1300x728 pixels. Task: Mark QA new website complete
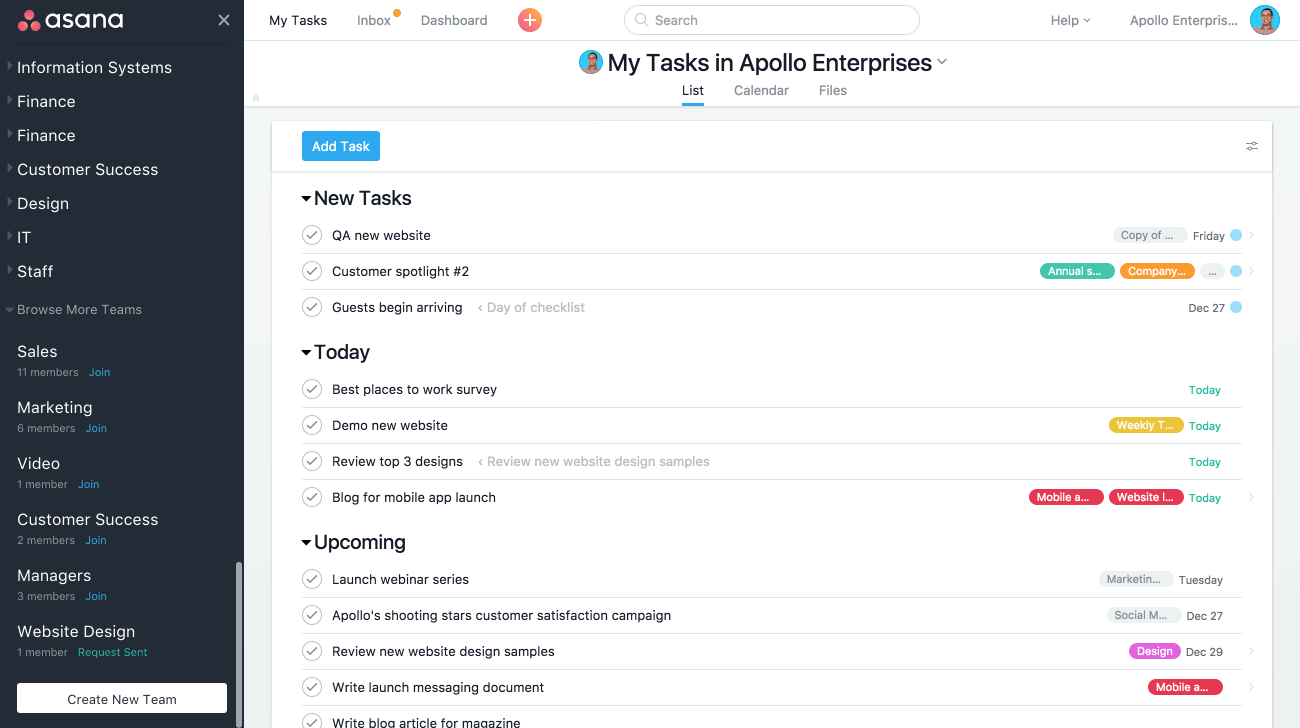312,235
